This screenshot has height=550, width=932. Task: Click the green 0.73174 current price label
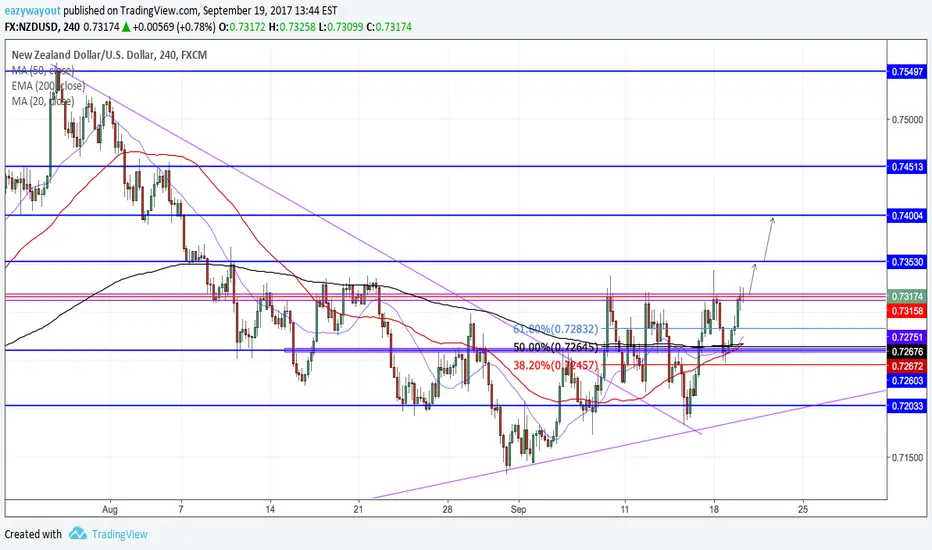(x=907, y=296)
